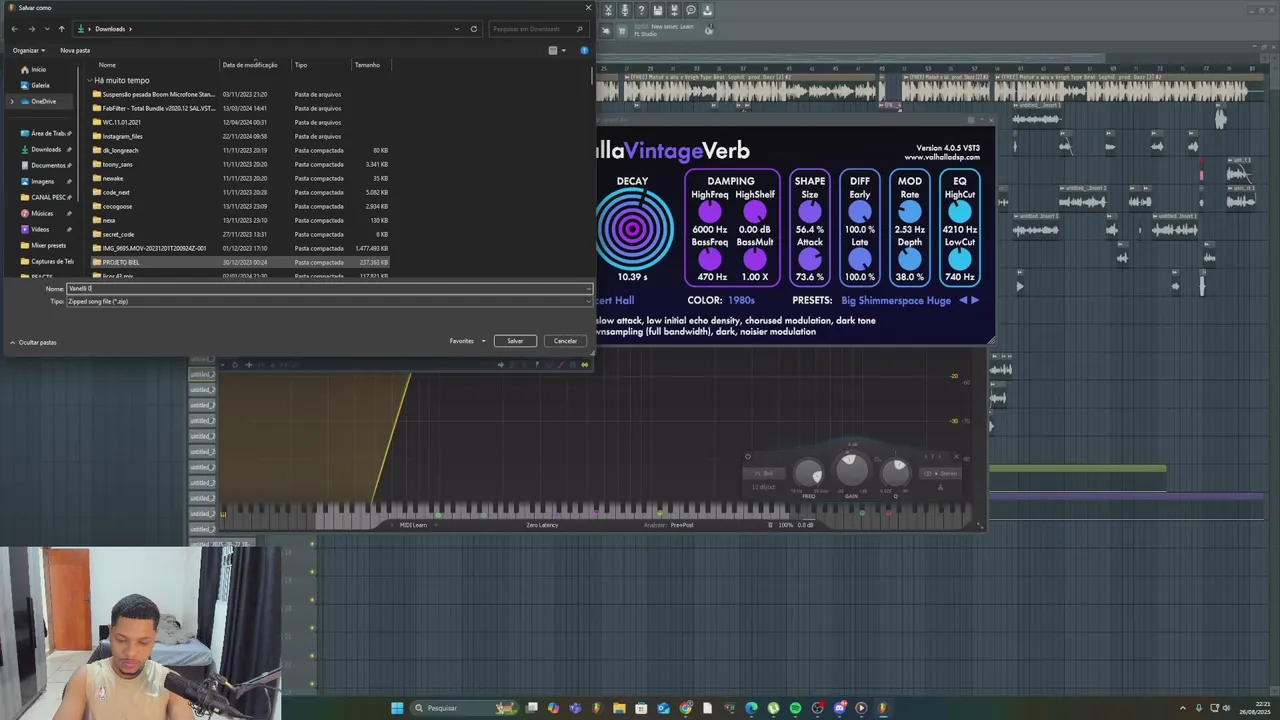1280x720 pixels.
Task: Collapse folders with Ocultar pastas
Action: point(33,342)
